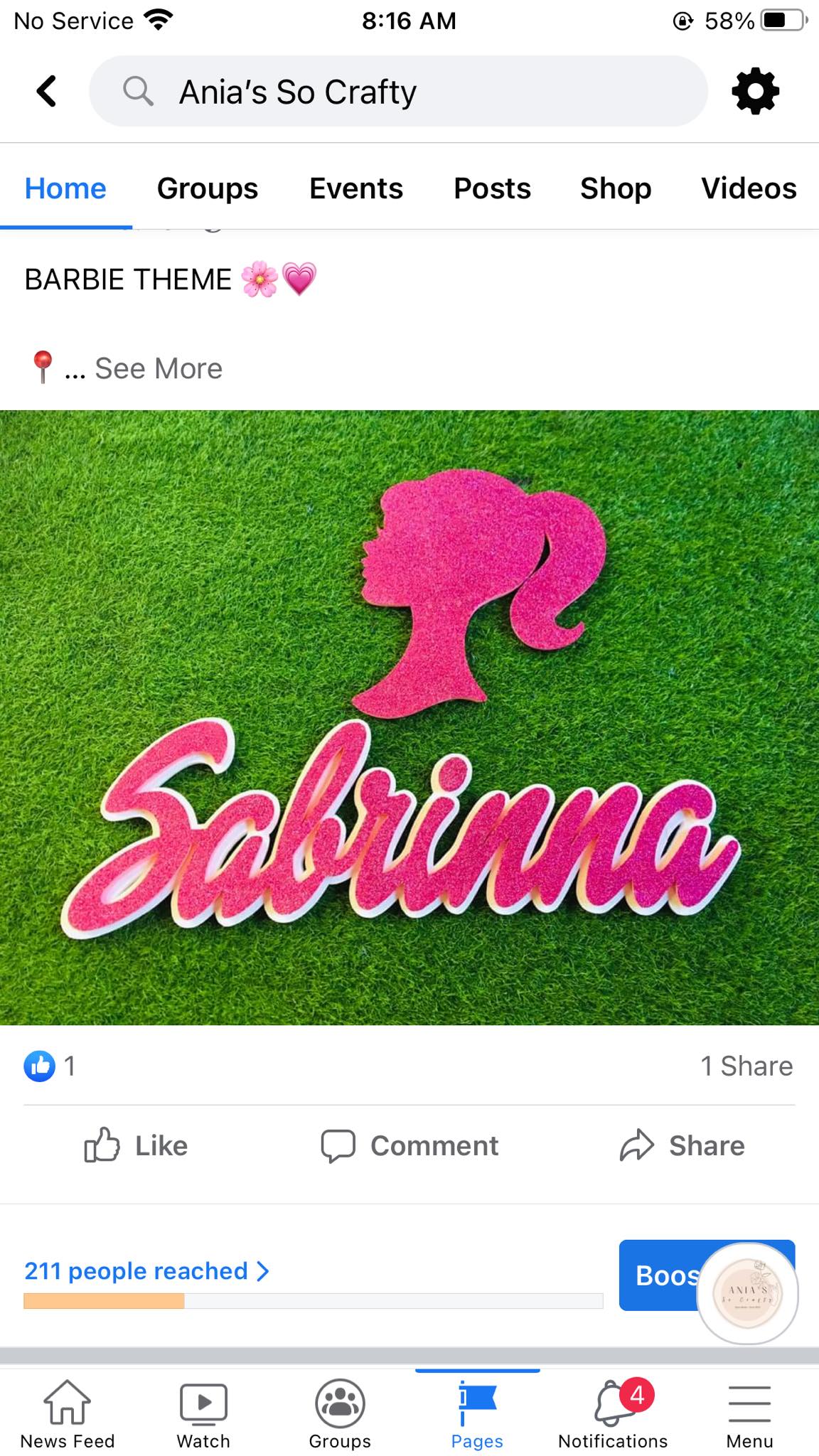Open the Sabrinna Barbie sign photo

409,717
